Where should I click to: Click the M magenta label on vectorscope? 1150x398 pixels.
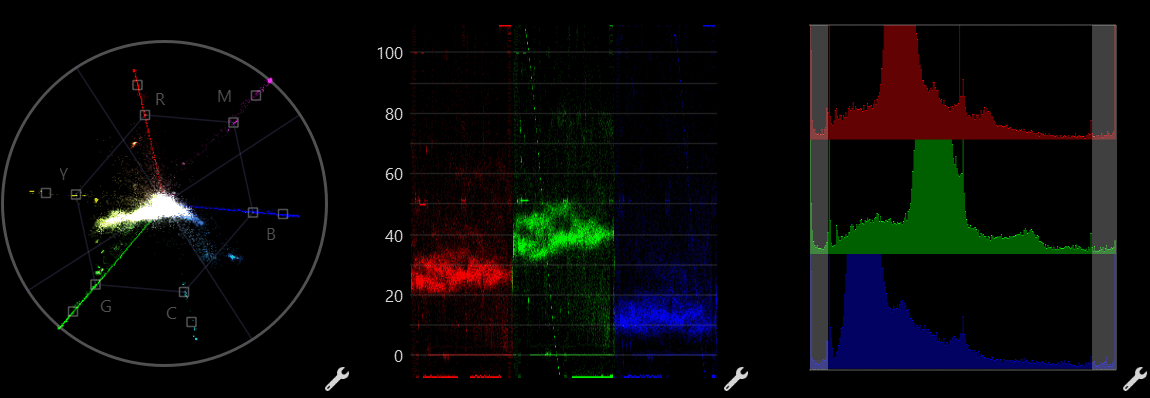click(224, 97)
